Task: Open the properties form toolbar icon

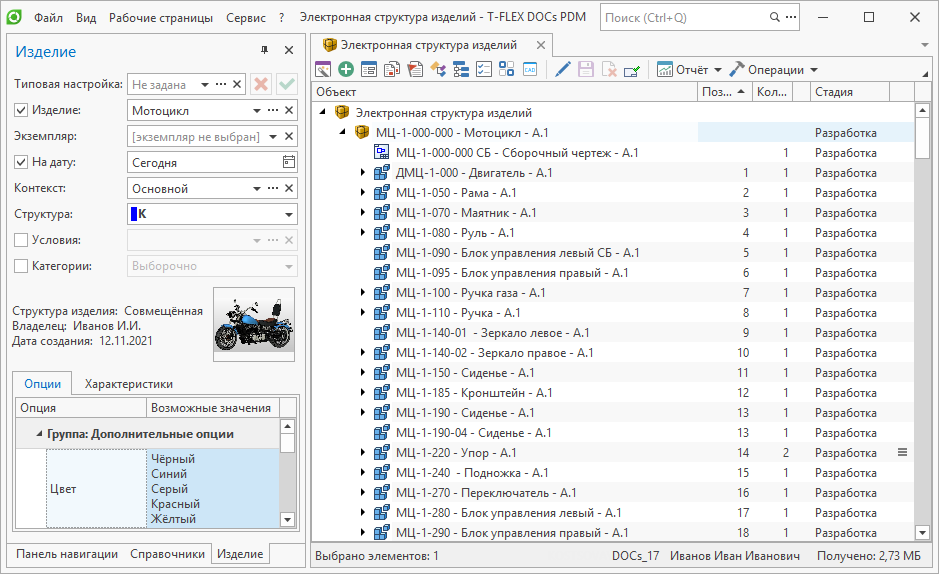Action: point(369,70)
